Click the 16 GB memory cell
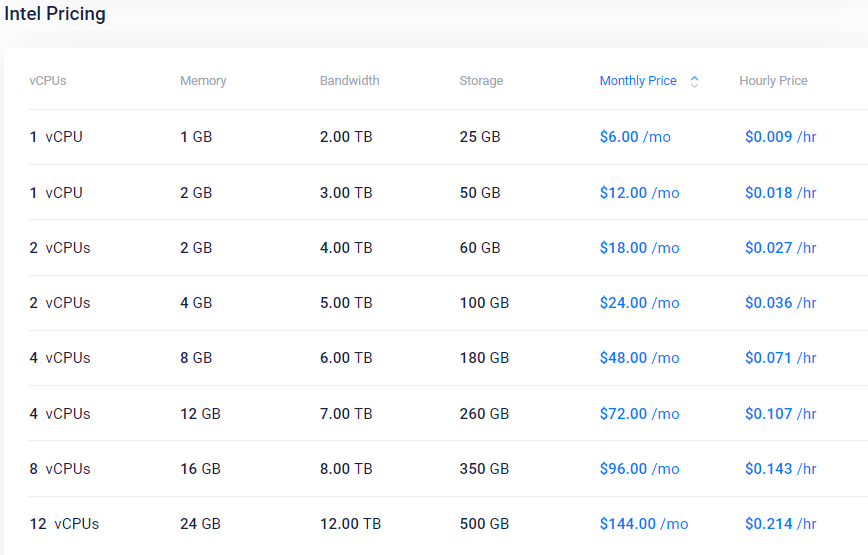 pos(200,469)
